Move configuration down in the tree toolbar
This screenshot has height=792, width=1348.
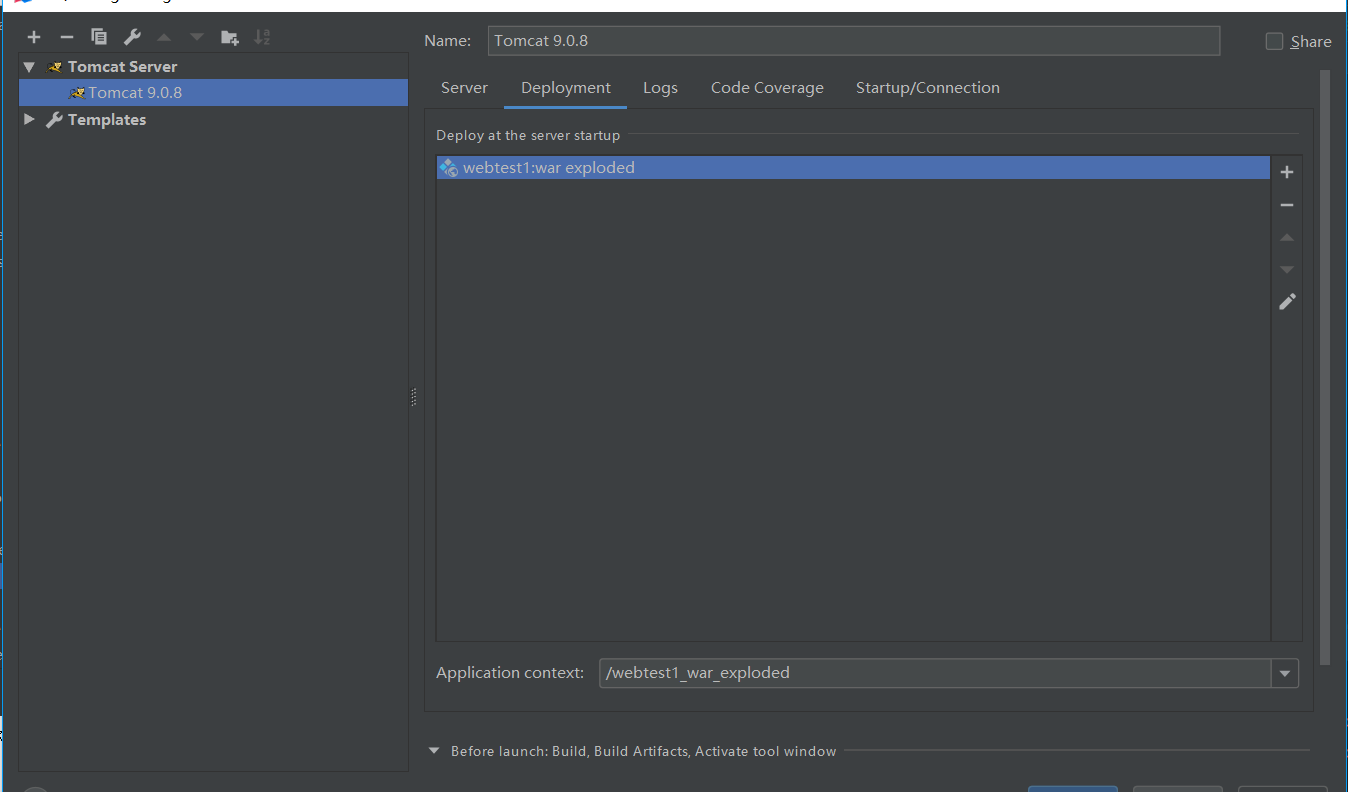[x=197, y=37]
